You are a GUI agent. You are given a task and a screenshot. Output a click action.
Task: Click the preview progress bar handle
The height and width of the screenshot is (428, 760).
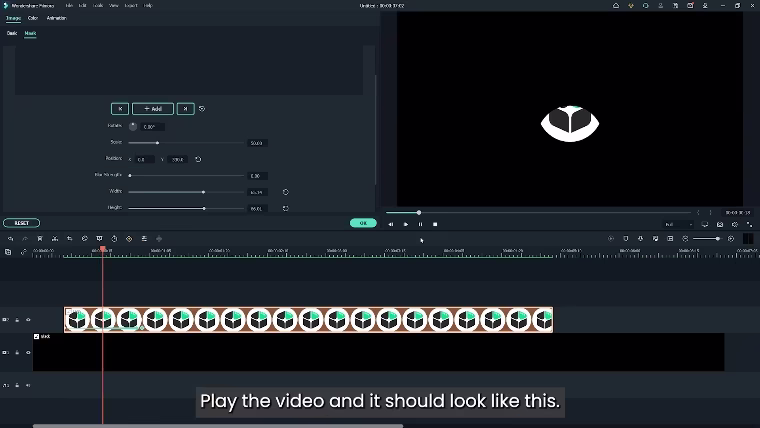419,212
